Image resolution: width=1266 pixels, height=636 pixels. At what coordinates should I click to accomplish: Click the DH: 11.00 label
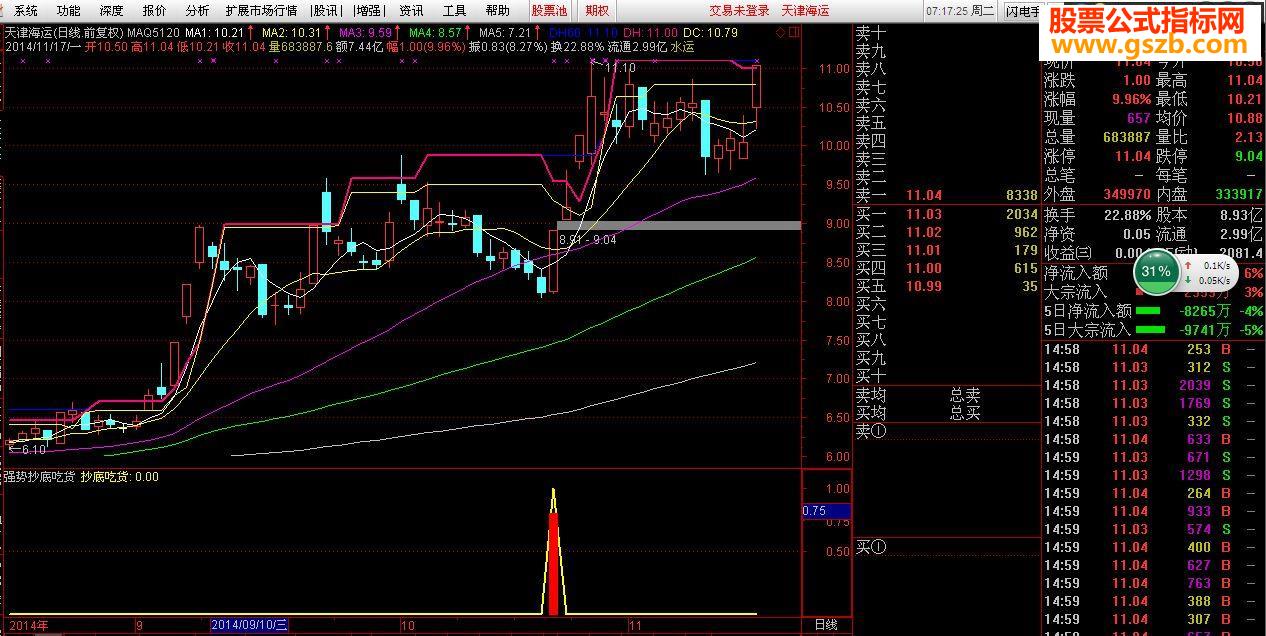click(652, 33)
